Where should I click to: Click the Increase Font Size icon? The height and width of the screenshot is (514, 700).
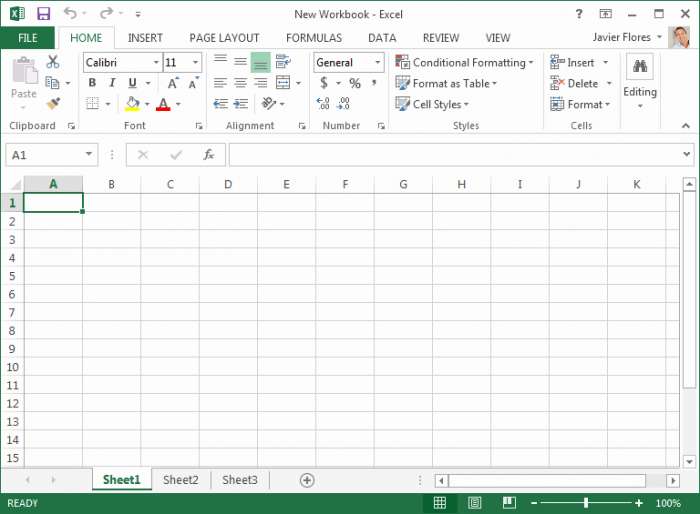tap(173, 83)
